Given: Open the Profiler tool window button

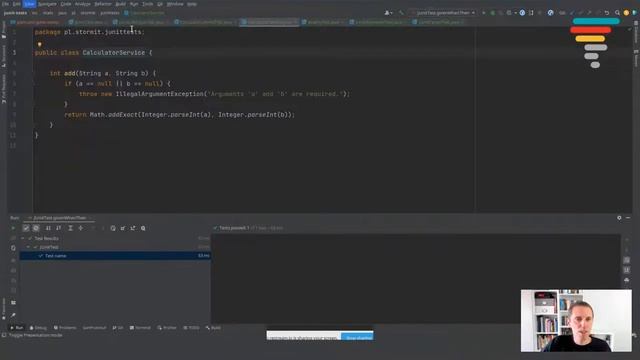Looking at the screenshot, I should (x=167, y=328).
